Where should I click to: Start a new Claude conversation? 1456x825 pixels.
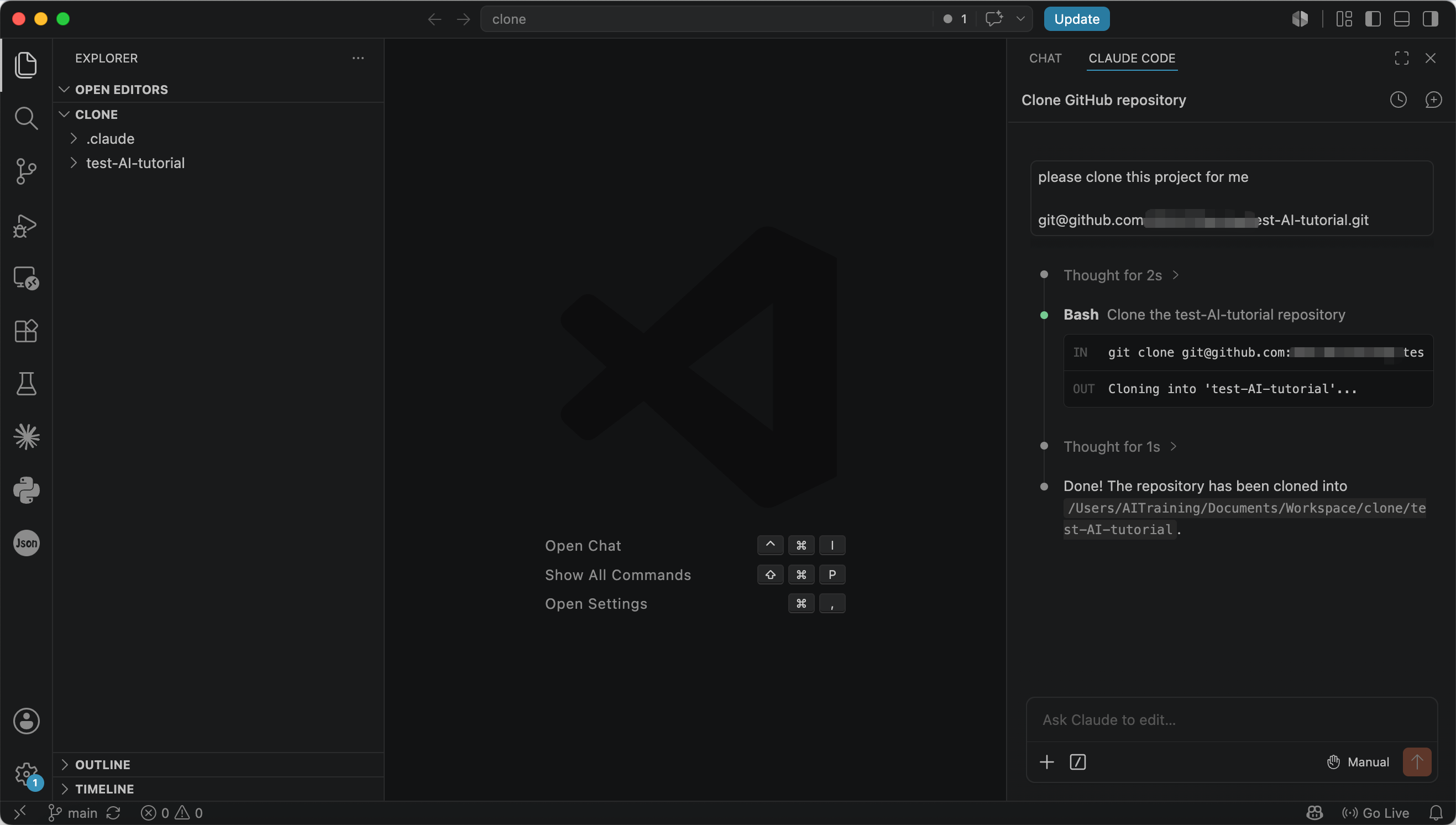click(1433, 100)
